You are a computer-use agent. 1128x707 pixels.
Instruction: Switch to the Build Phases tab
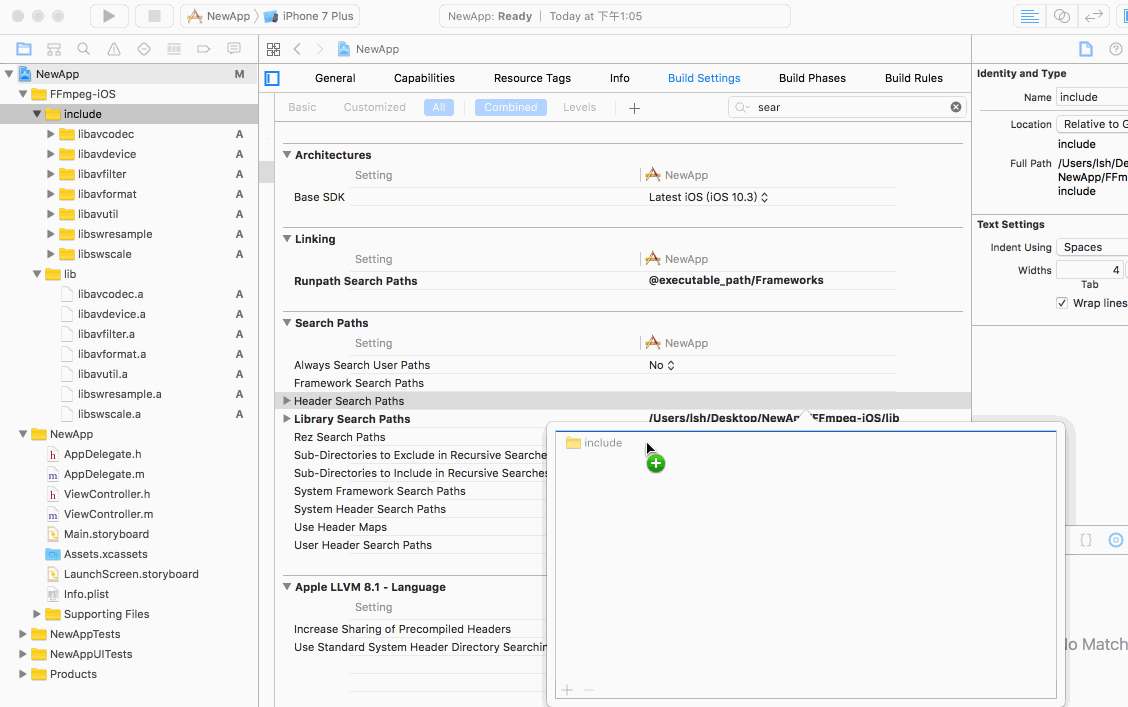812,78
